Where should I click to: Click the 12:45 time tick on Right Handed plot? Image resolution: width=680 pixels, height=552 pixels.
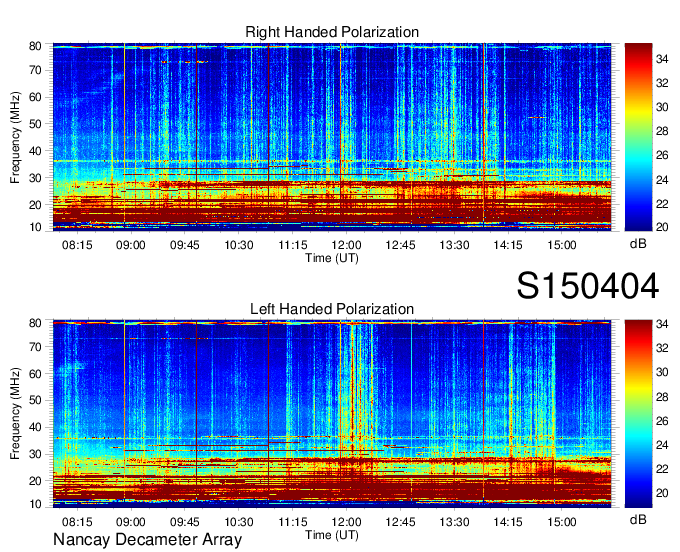pos(400,245)
